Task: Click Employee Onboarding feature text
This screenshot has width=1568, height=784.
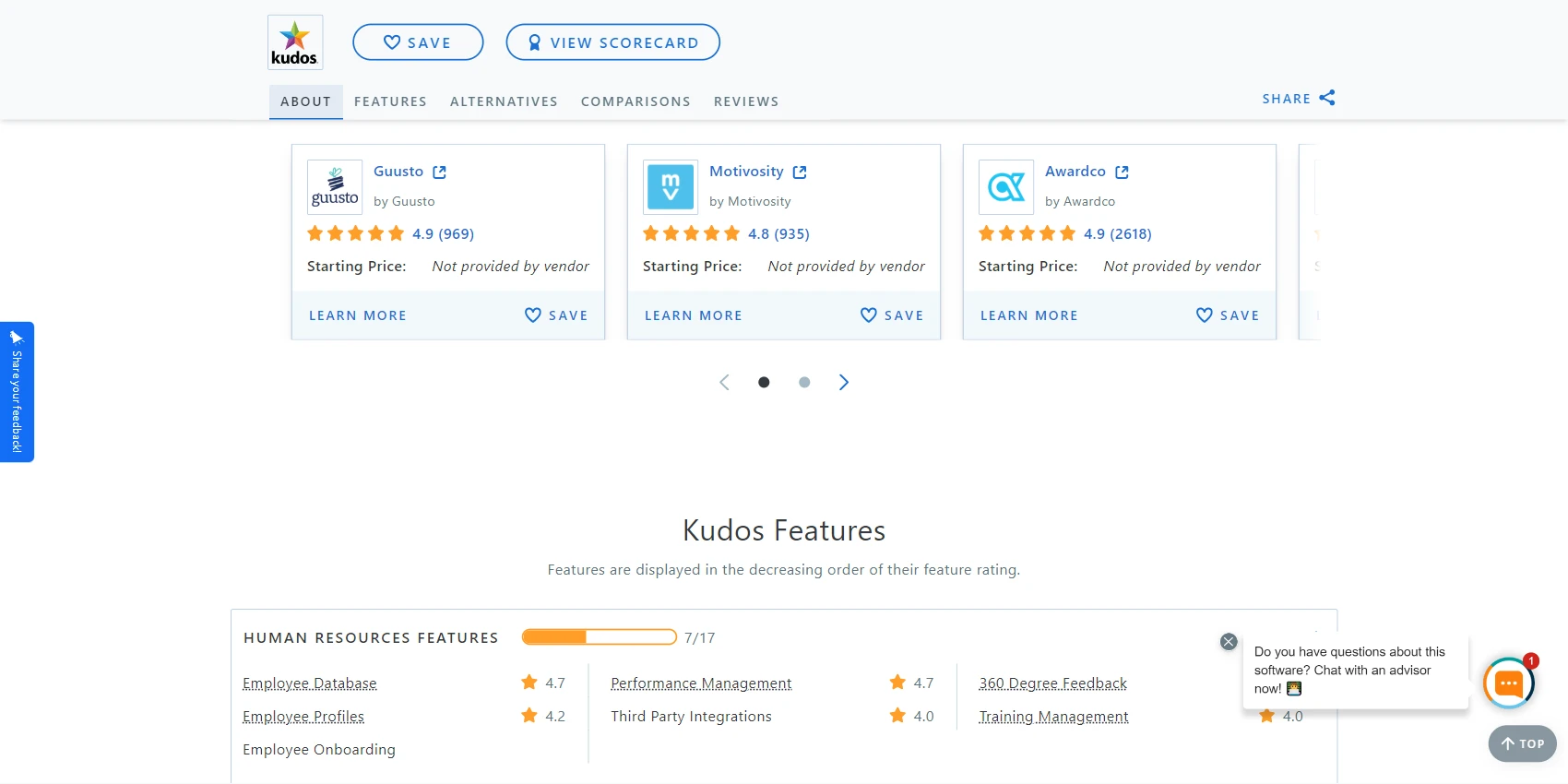Action: tap(319, 750)
